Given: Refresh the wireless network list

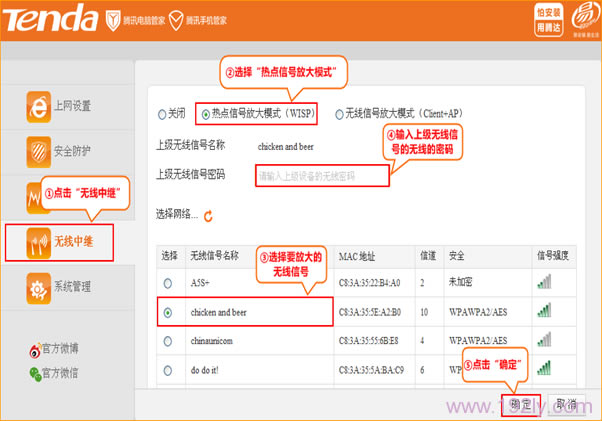Looking at the screenshot, I should point(209,215).
